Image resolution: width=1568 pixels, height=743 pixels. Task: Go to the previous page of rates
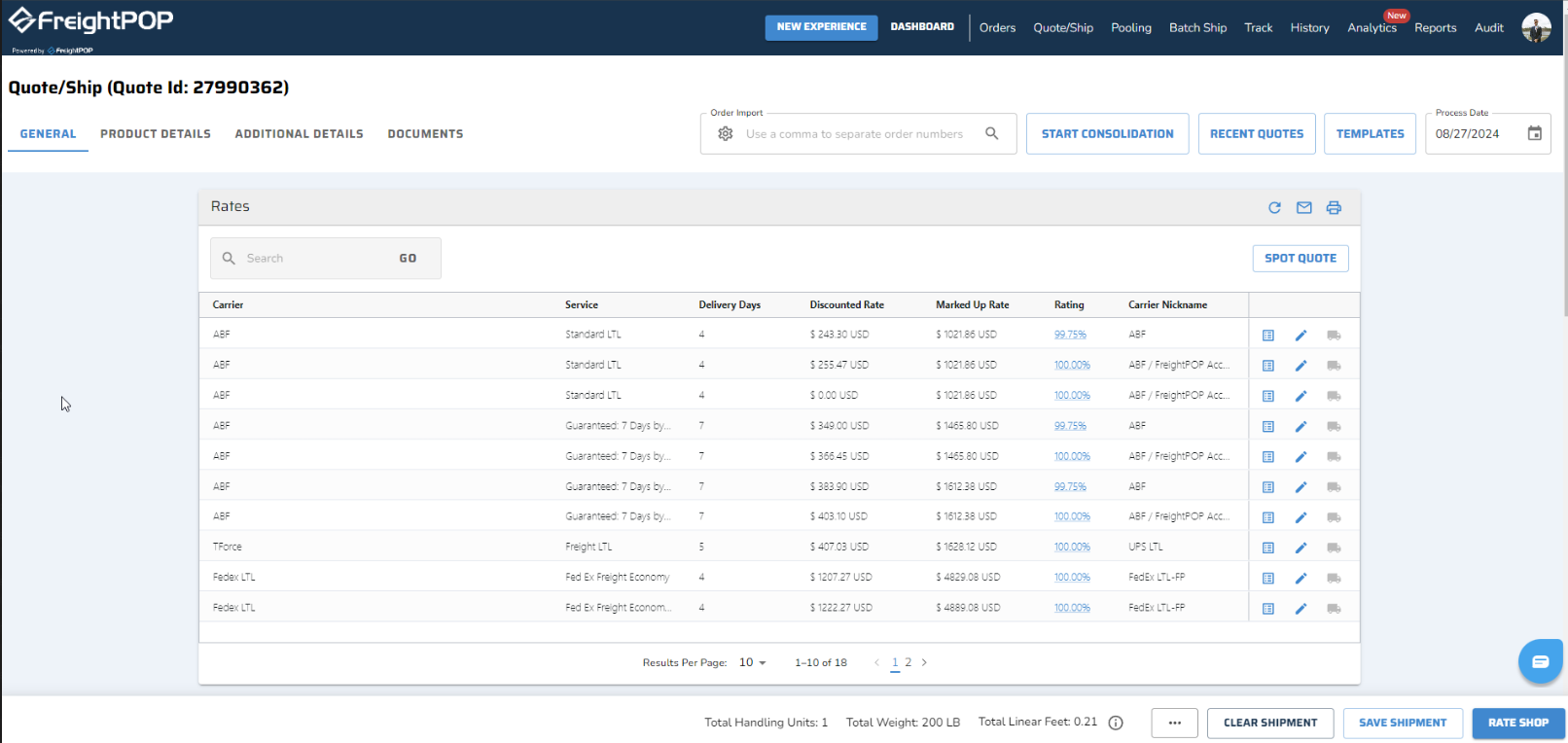click(876, 662)
